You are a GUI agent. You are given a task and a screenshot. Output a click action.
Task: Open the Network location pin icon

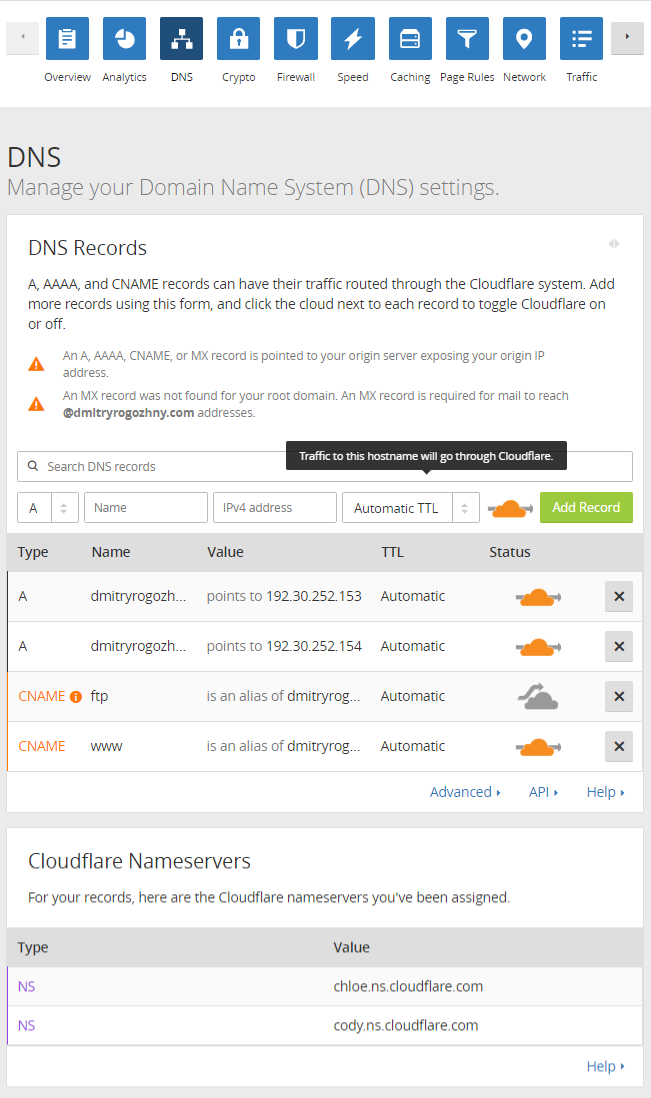524,39
